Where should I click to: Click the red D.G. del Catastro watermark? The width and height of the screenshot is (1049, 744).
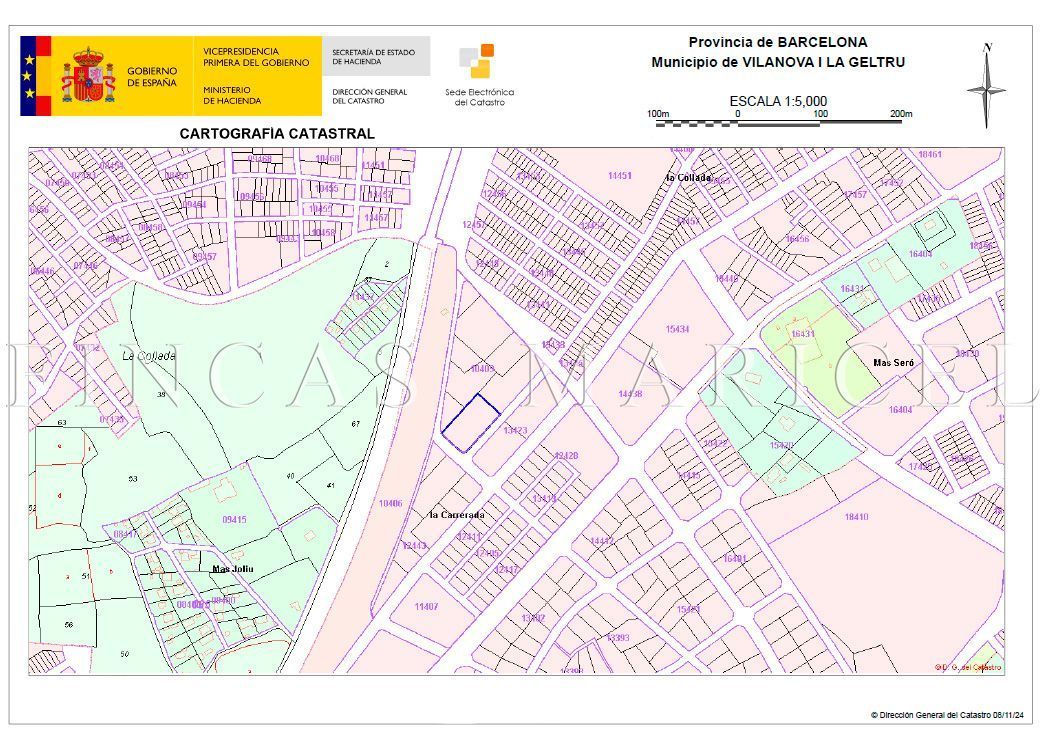967,667
